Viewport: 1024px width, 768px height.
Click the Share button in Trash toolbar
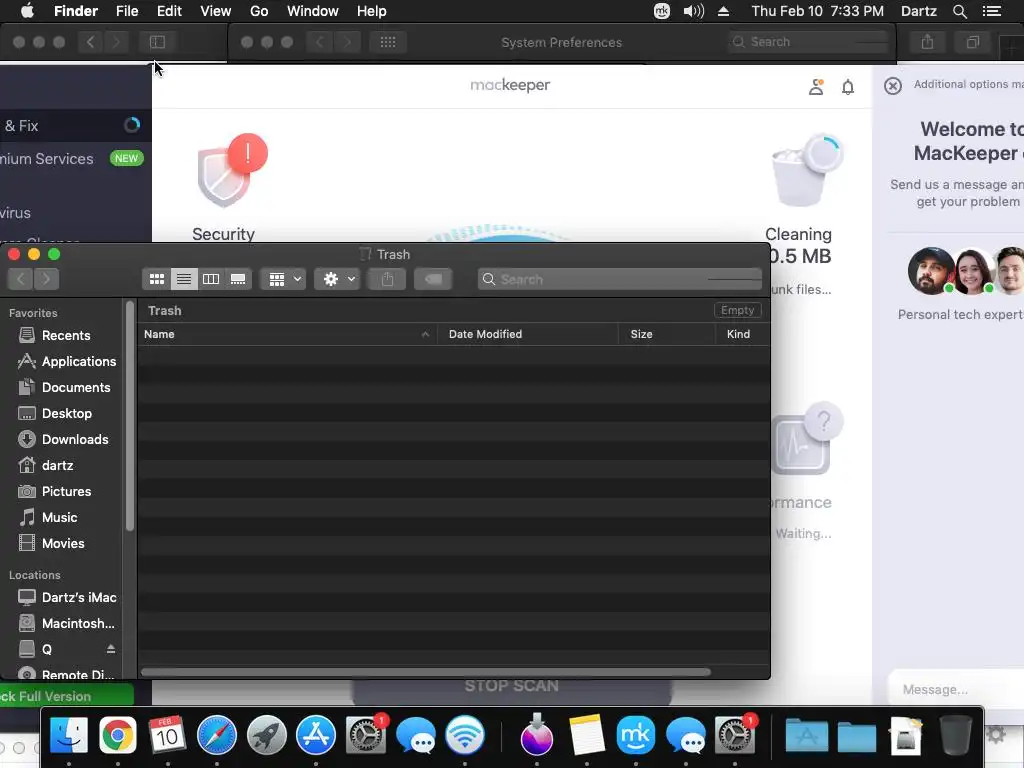[x=387, y=280]
